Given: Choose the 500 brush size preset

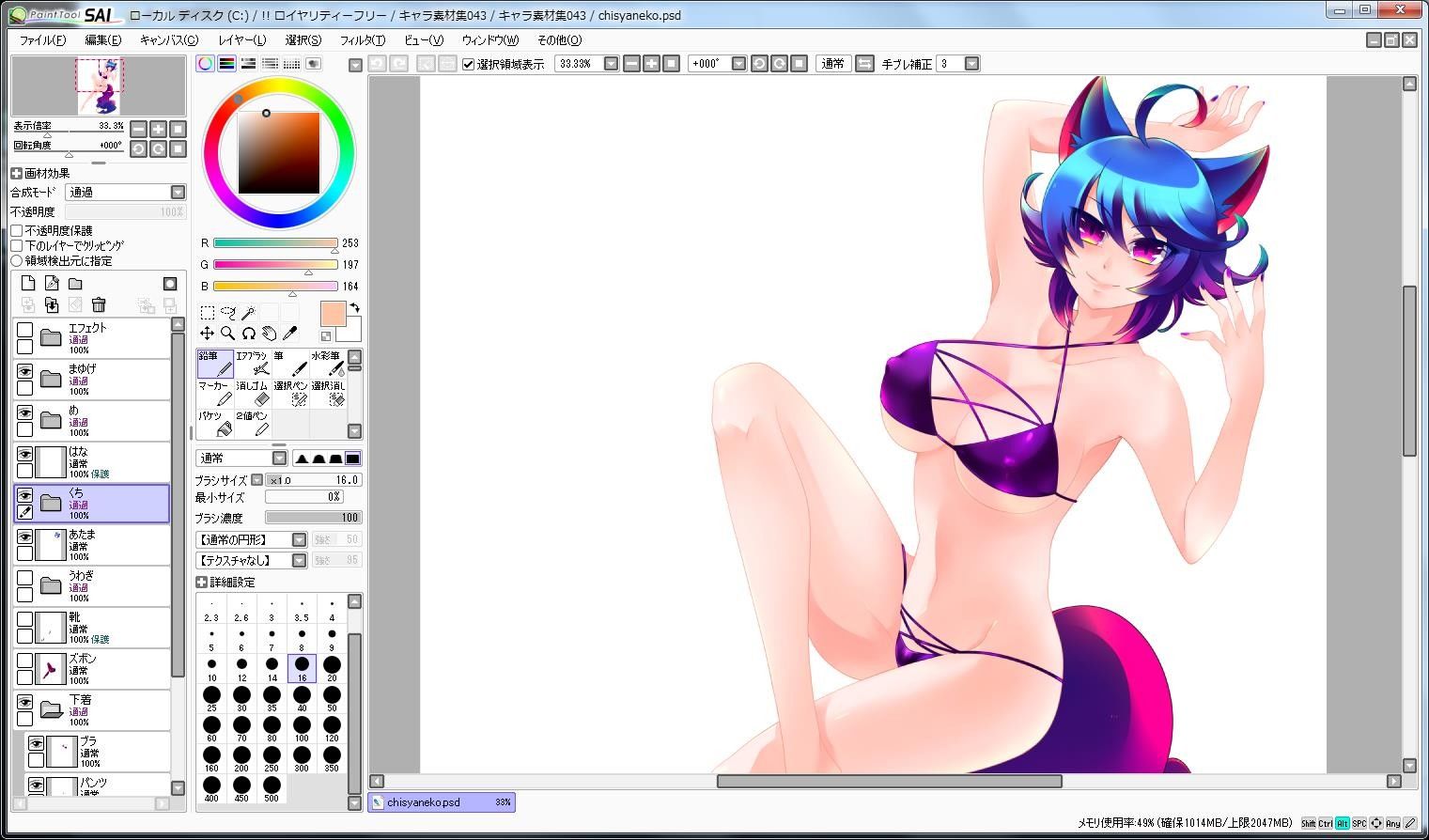Looking at the screenshot, I should [x=272, y=786].
